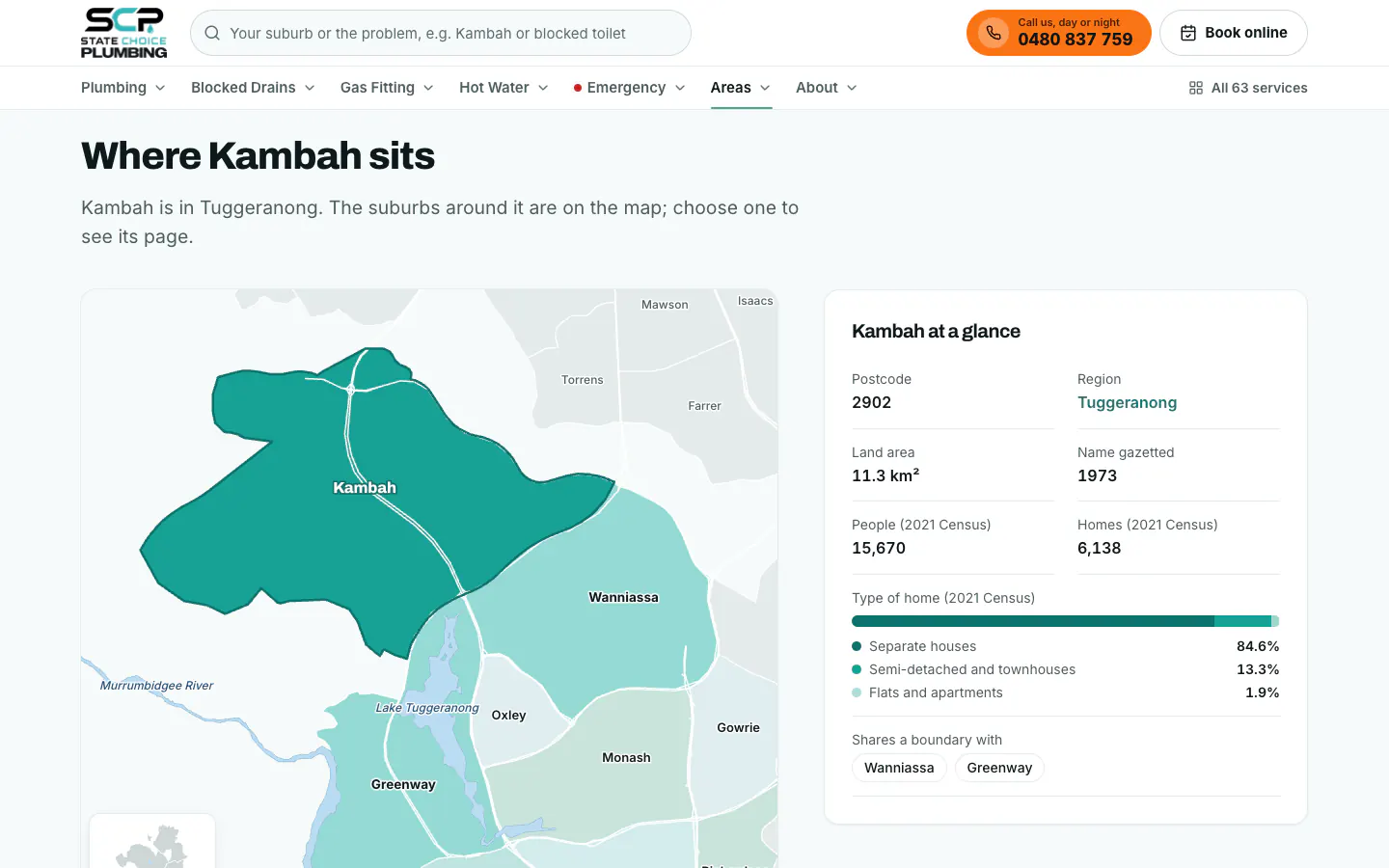The image size is (1389, 868).
Task: Open the All 63 services link
Action: (1248, 88)
